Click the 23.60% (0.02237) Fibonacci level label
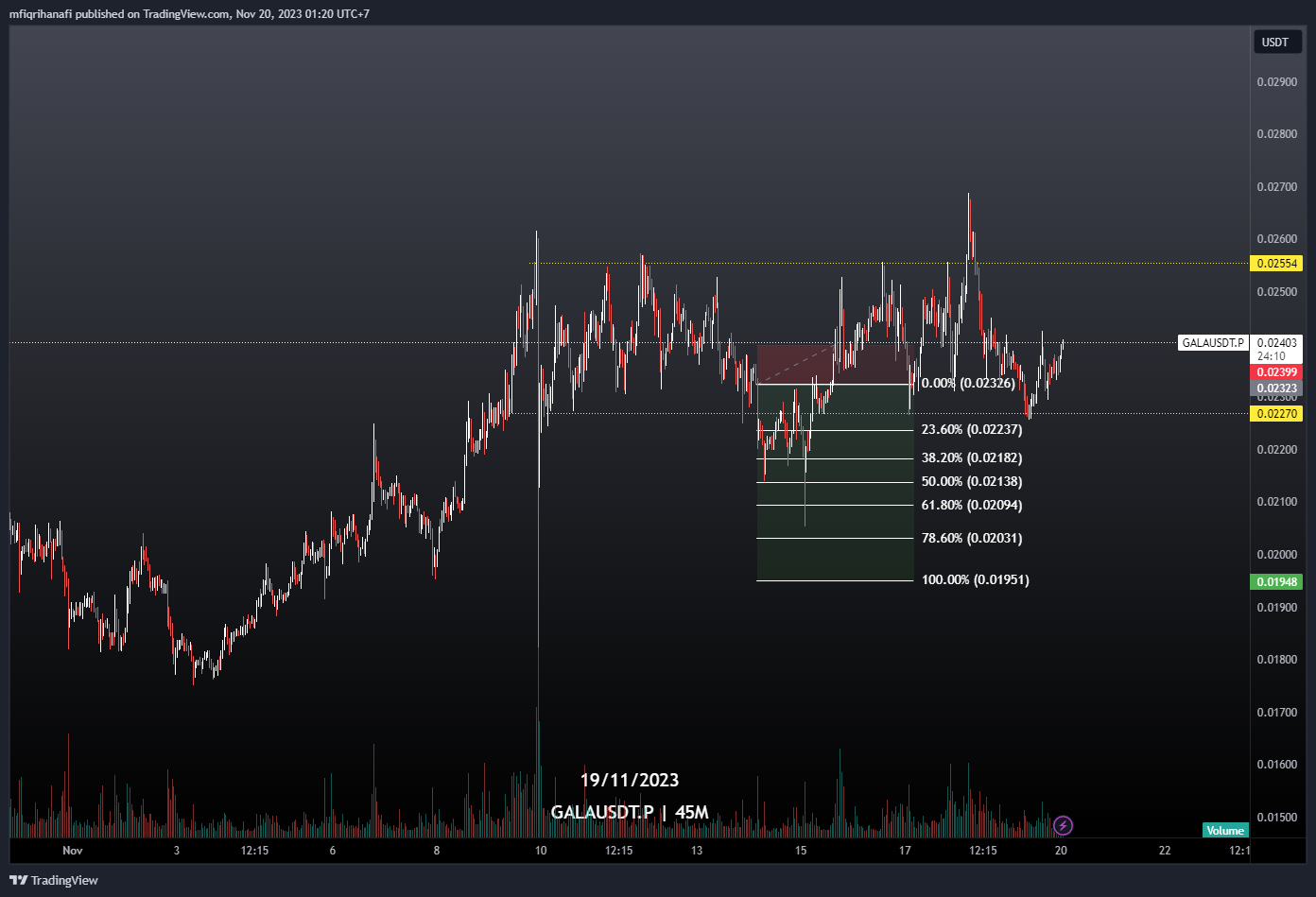 pyautogui.click(x=972, y=429)
